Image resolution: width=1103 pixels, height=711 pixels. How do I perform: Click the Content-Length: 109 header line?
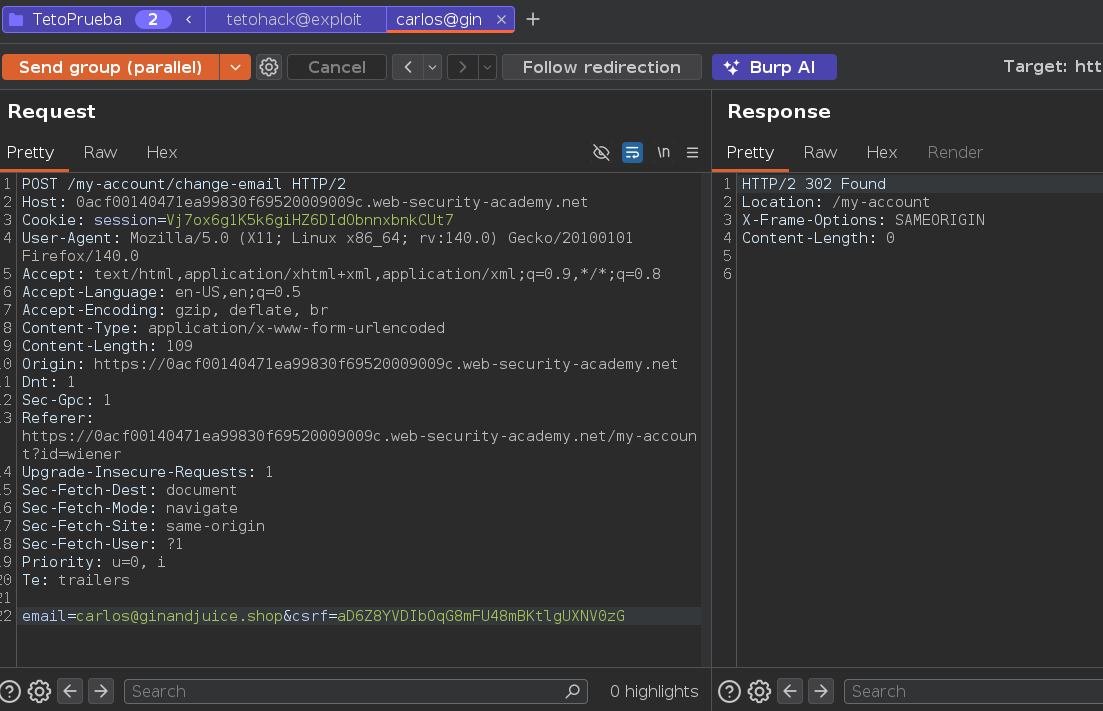pyautogui.click(x=107, y=346)
